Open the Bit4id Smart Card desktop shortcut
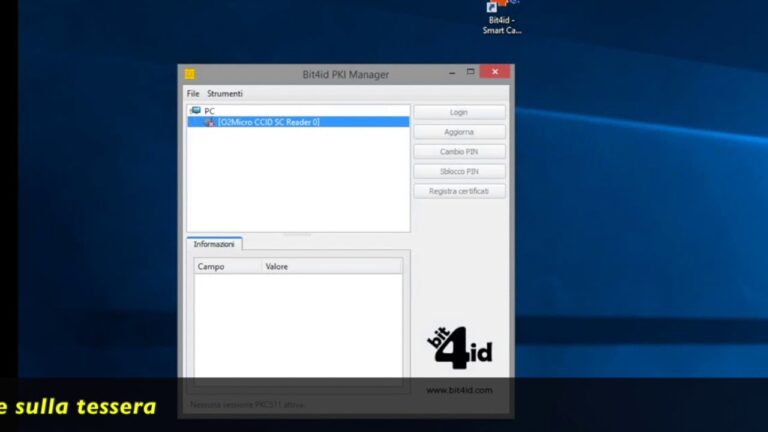 (502, 18)
